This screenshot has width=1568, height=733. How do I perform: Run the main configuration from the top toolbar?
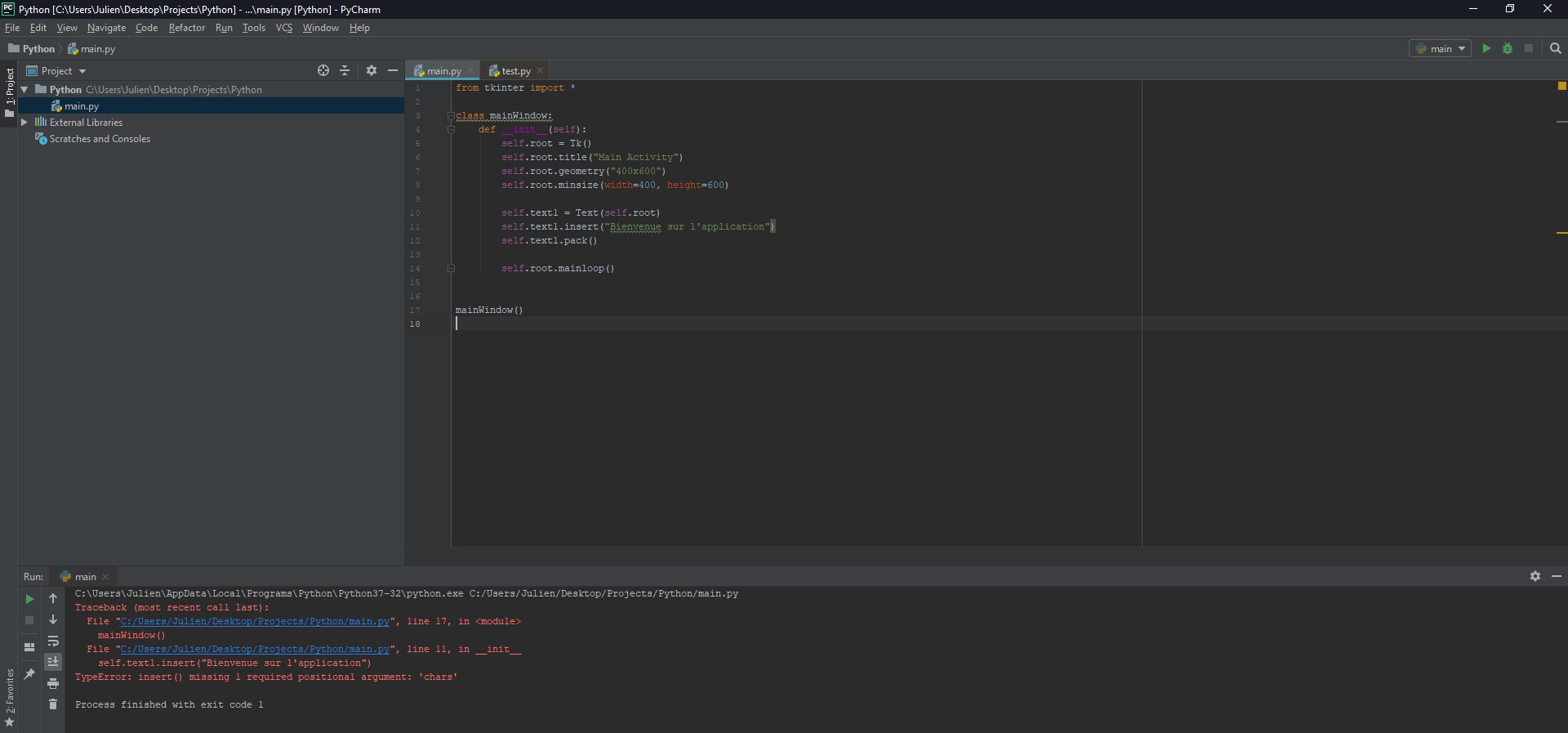[1486, 49]
